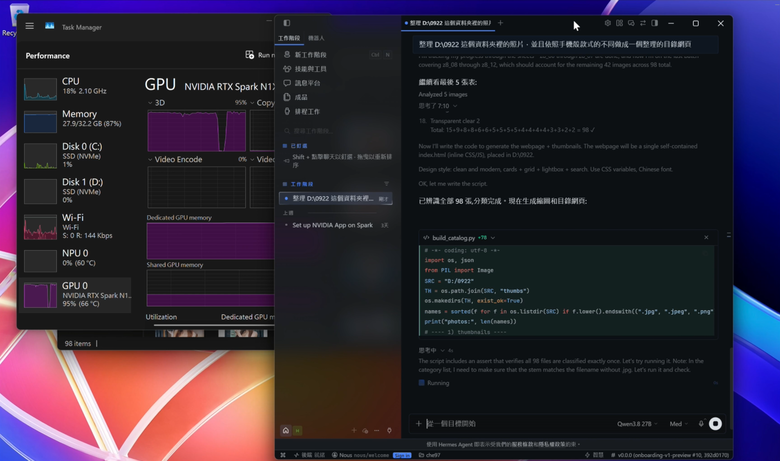Select Disk 1 (D:) in Task Manager
This screenshot has height=461, width=780.
coord(76,191)
